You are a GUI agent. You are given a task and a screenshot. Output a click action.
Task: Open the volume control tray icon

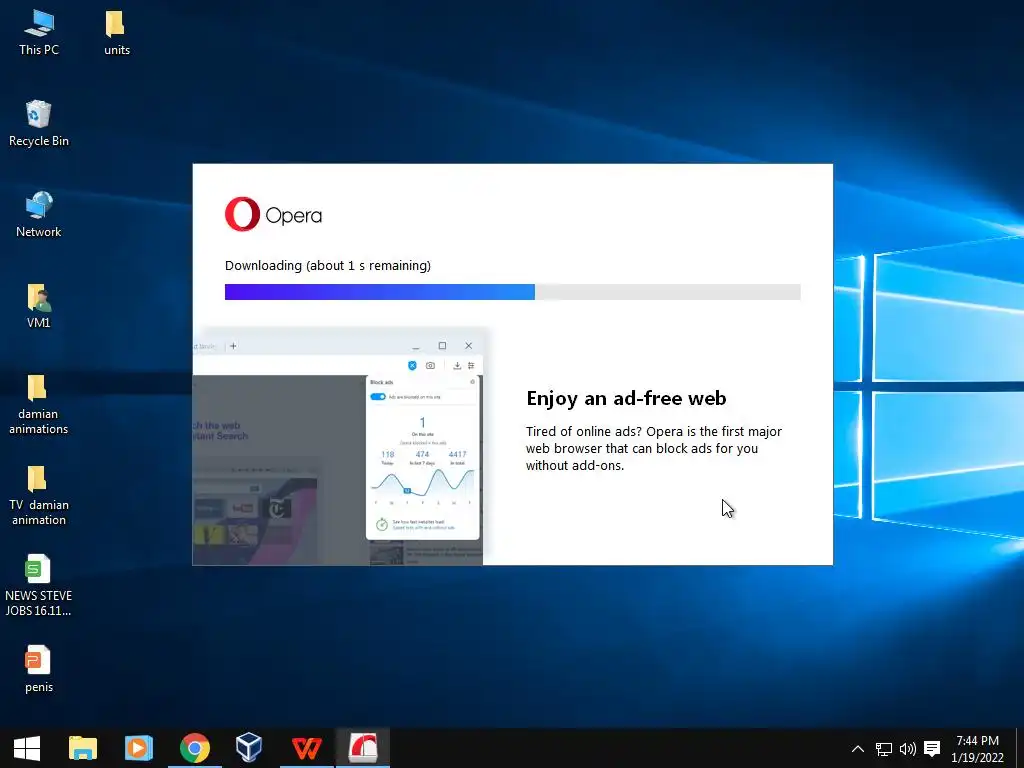(x=908, y=749)
